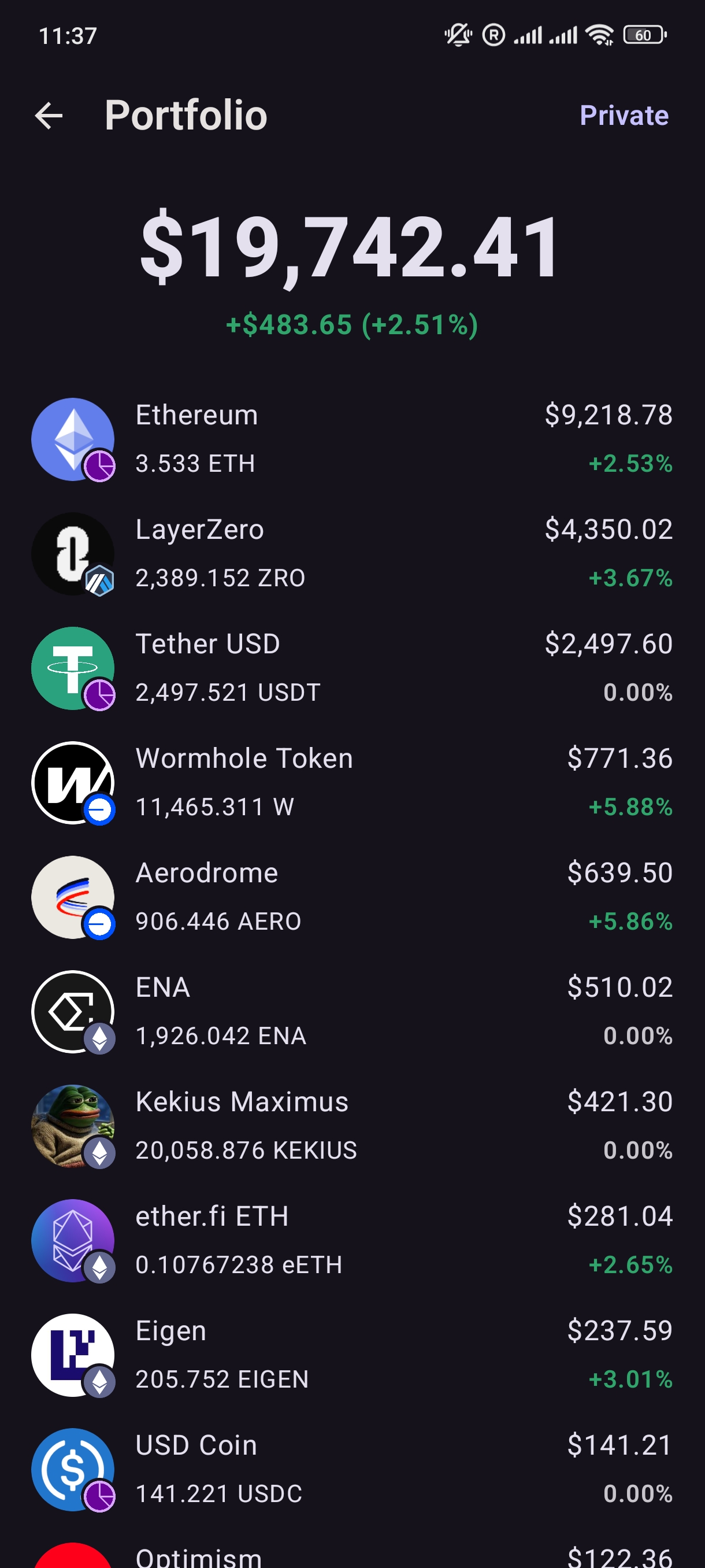
Task: Toggle the Private mode button
Action: (624, 115)
